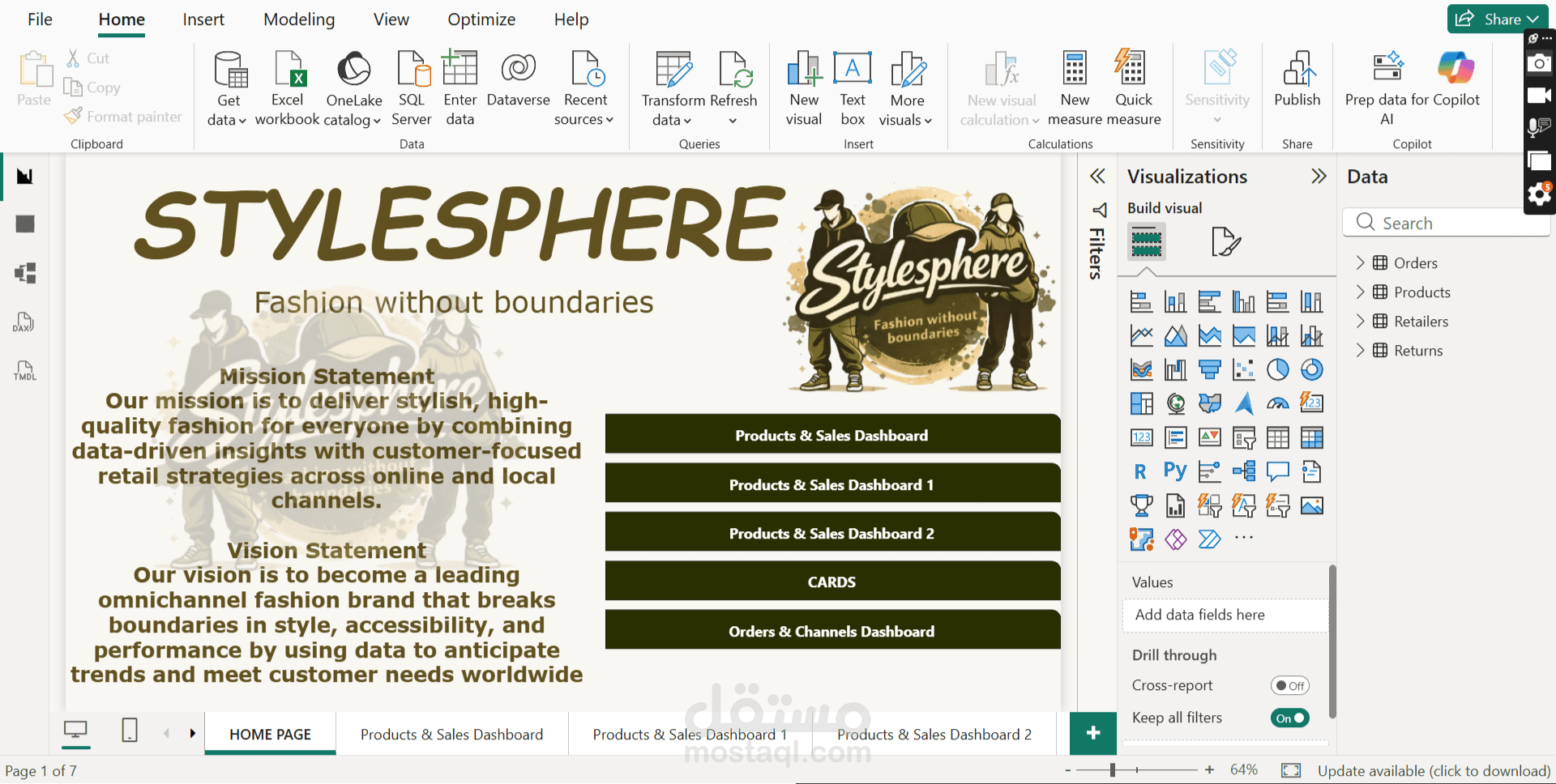The height and width of the screenshot is (784, 1556).
Task: Switch to Products & Sales Dashboard 2 page tab
Action: (934, 734)
